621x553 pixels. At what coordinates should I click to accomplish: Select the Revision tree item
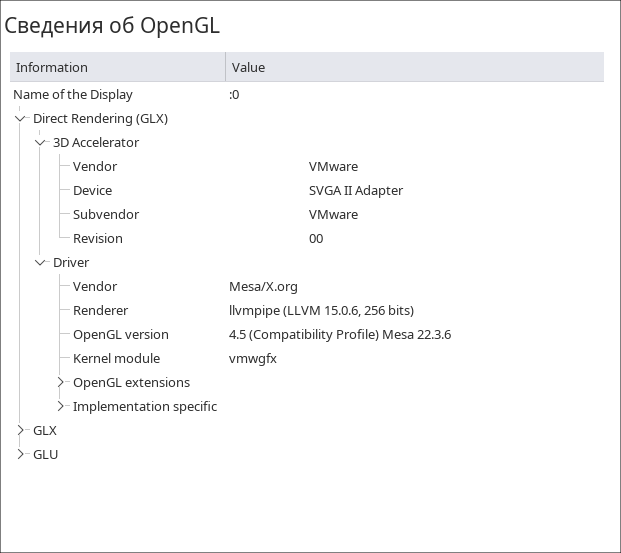[97, 239]
